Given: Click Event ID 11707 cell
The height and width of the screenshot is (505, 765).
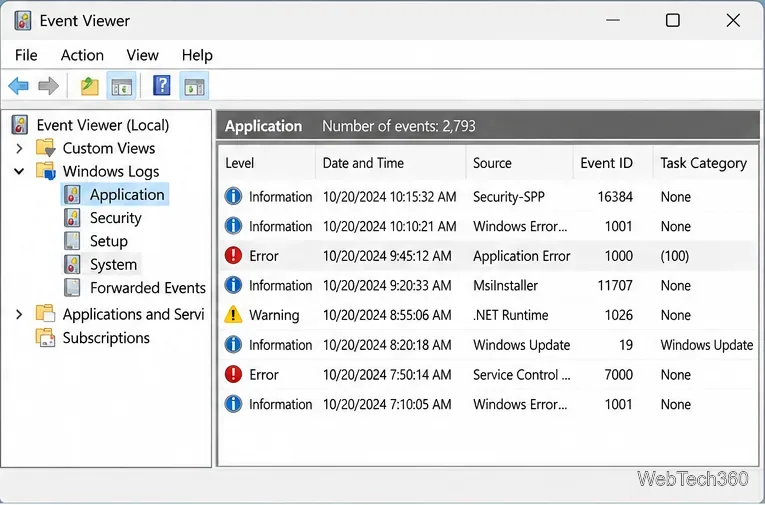Looking at the screenshot, I should coord(615,285).
